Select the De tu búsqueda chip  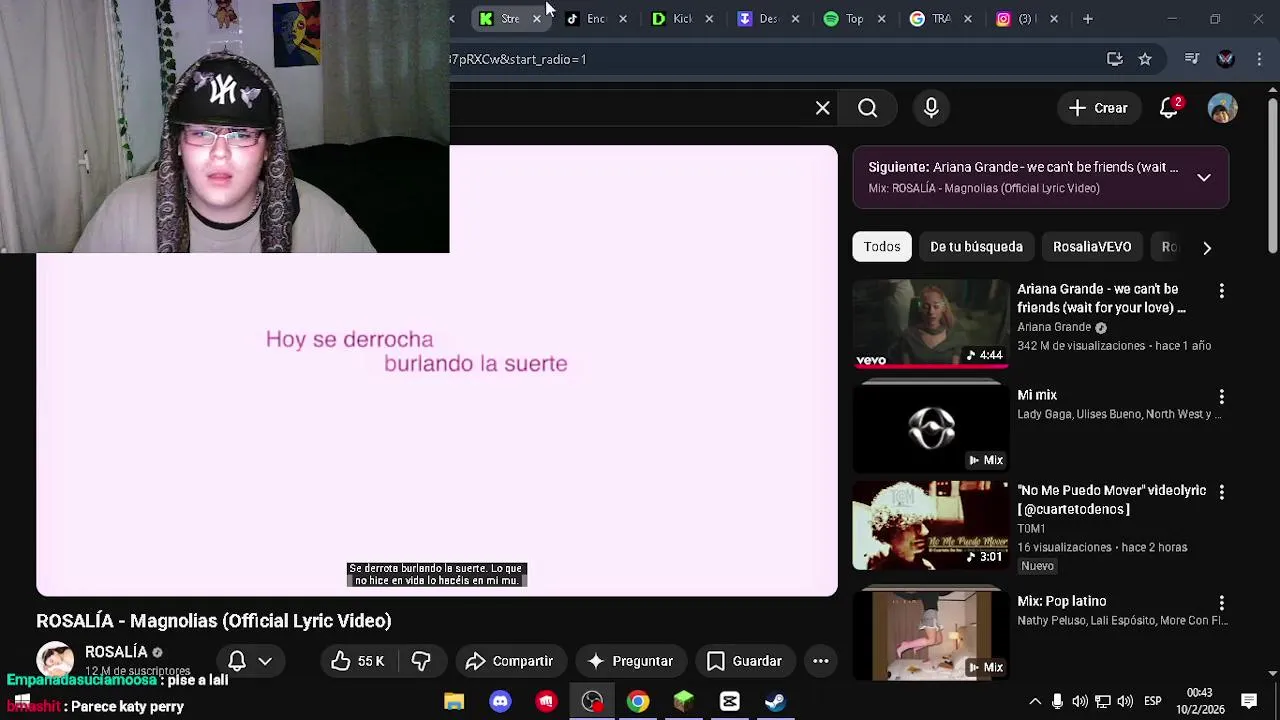pos(976,247)
